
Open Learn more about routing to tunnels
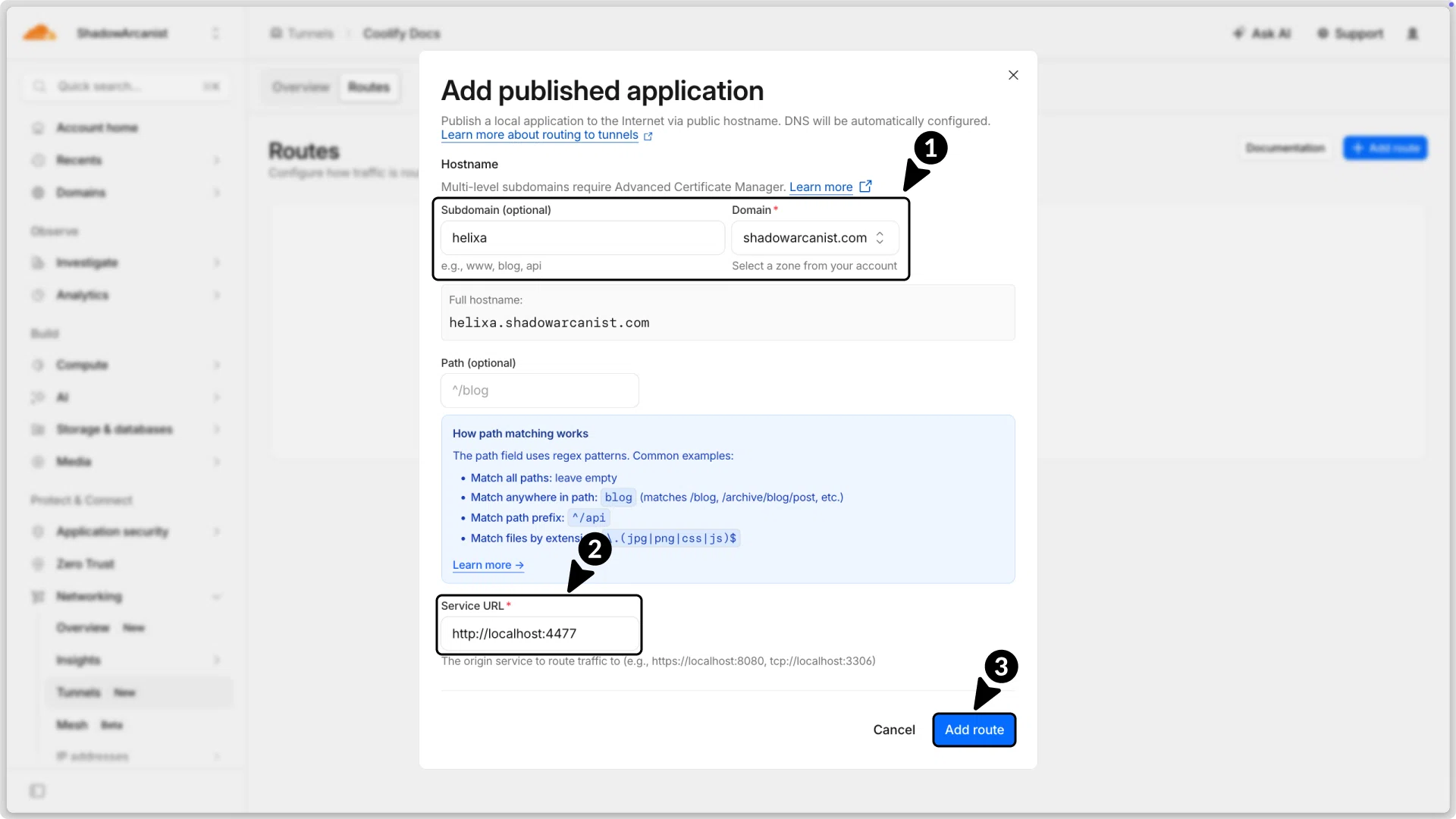point(539,135)
